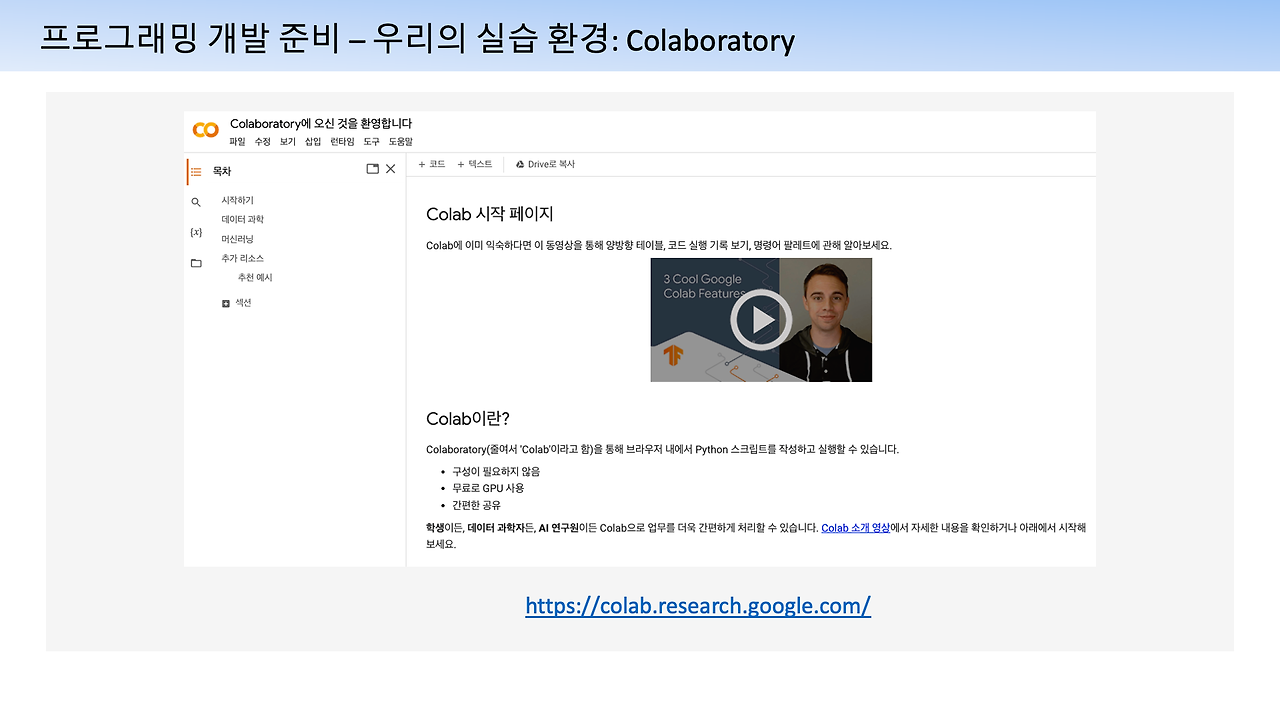Click the 구성이 필요하지 않음 bullet
The width and height of the screenshot is (1280, 720).
click(x=496, y=471)
